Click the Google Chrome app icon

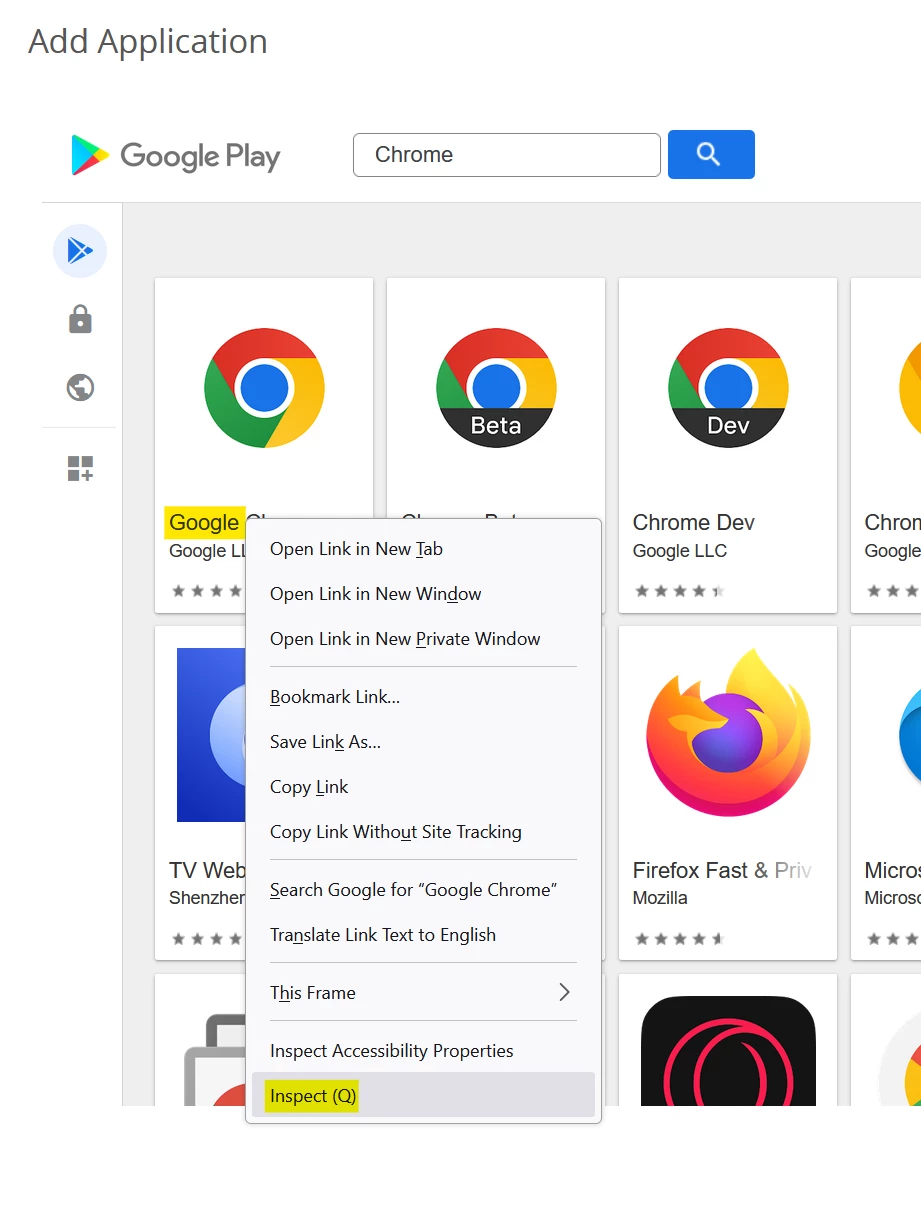(x=264, y=388)
